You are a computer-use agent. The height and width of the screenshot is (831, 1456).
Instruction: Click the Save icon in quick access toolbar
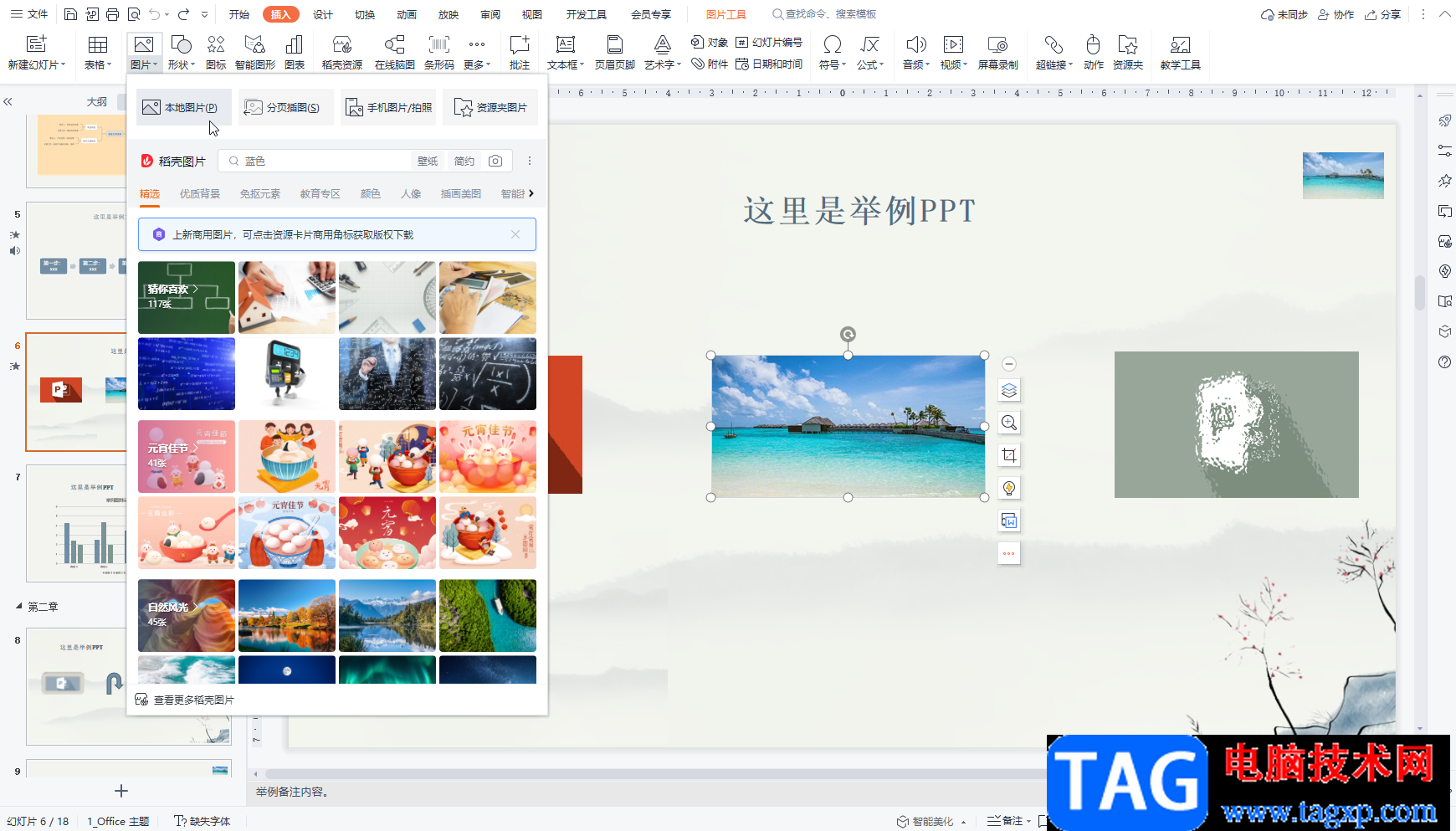click(71, 14)
